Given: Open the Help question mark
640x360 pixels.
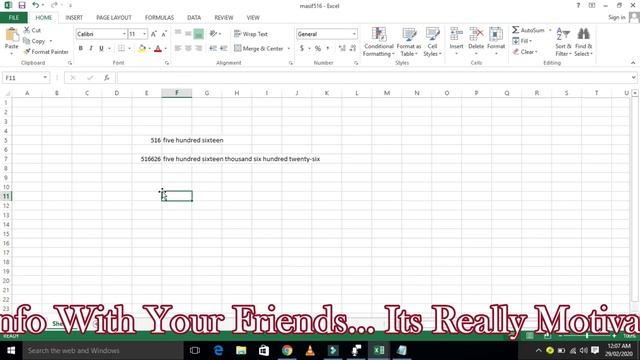Looking at the screenshot, I should 578,5.
